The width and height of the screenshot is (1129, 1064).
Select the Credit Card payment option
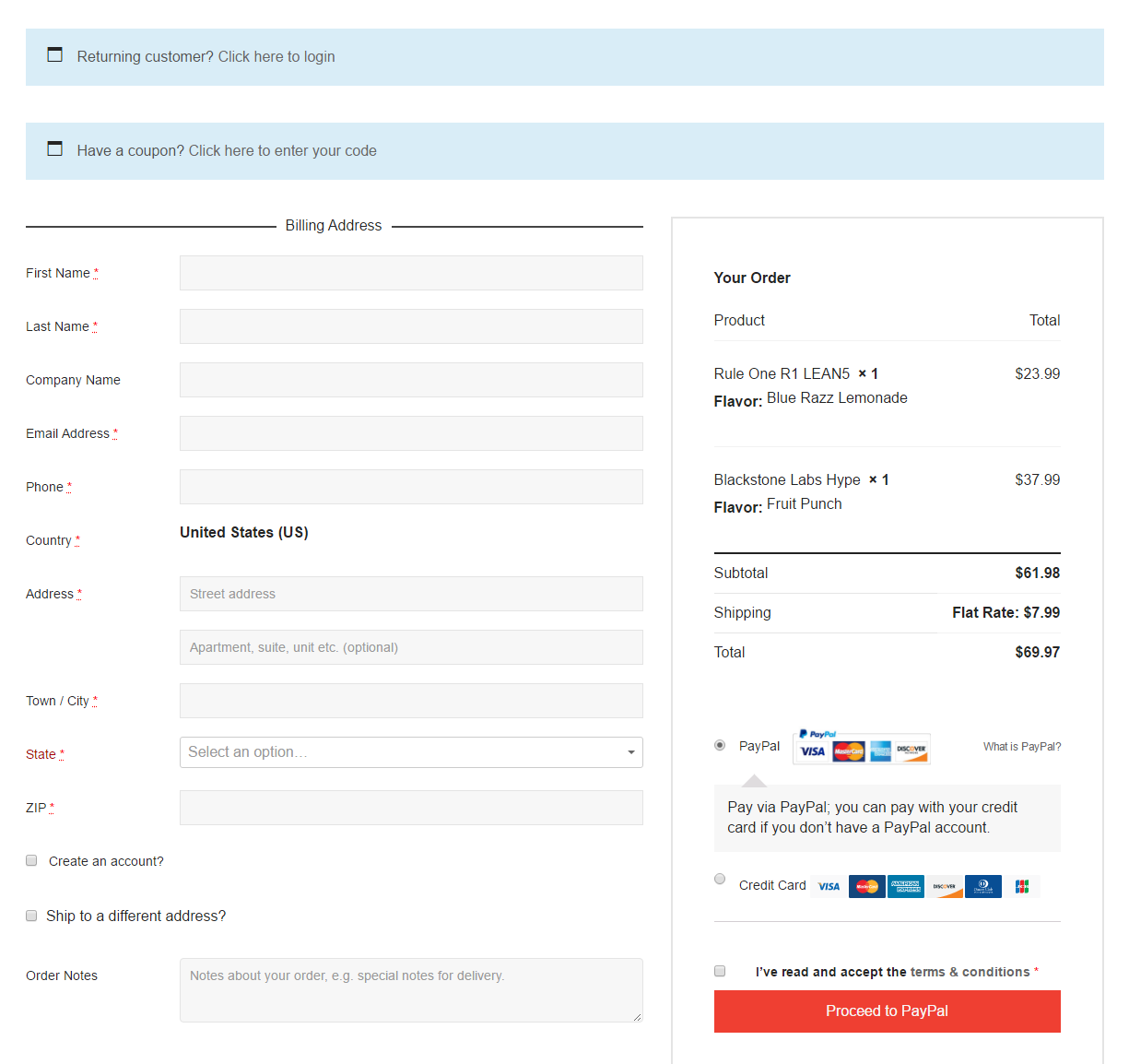[x=720, y=879]
